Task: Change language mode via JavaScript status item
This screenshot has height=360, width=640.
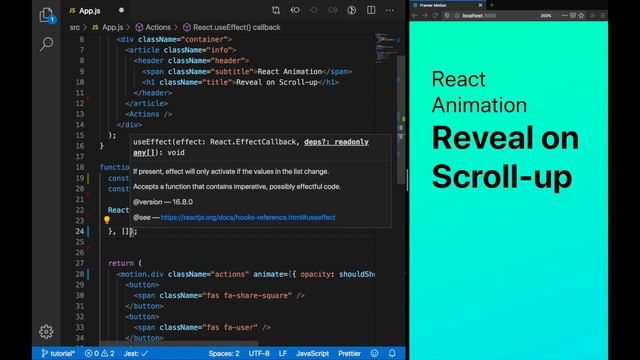Action: (x=312, y=353)
